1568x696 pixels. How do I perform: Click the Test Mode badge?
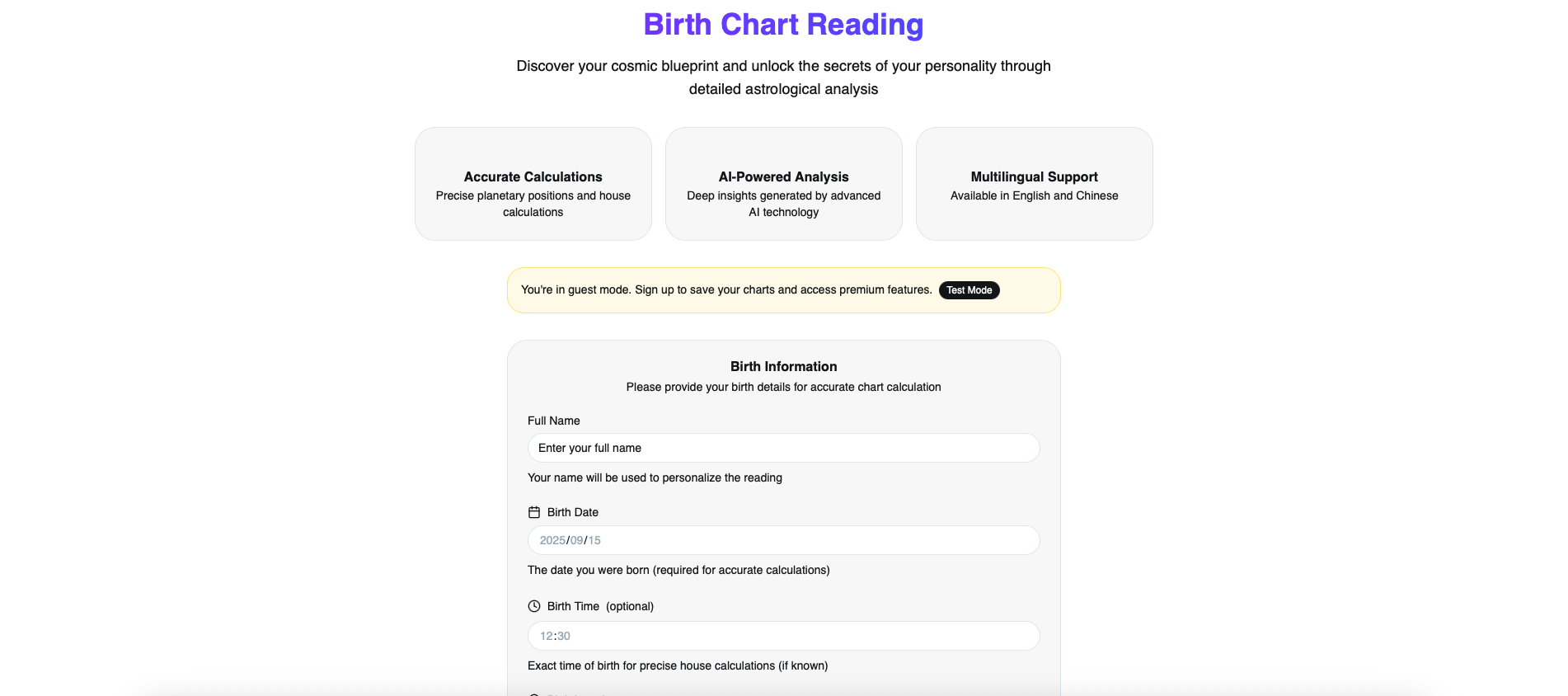969,290
